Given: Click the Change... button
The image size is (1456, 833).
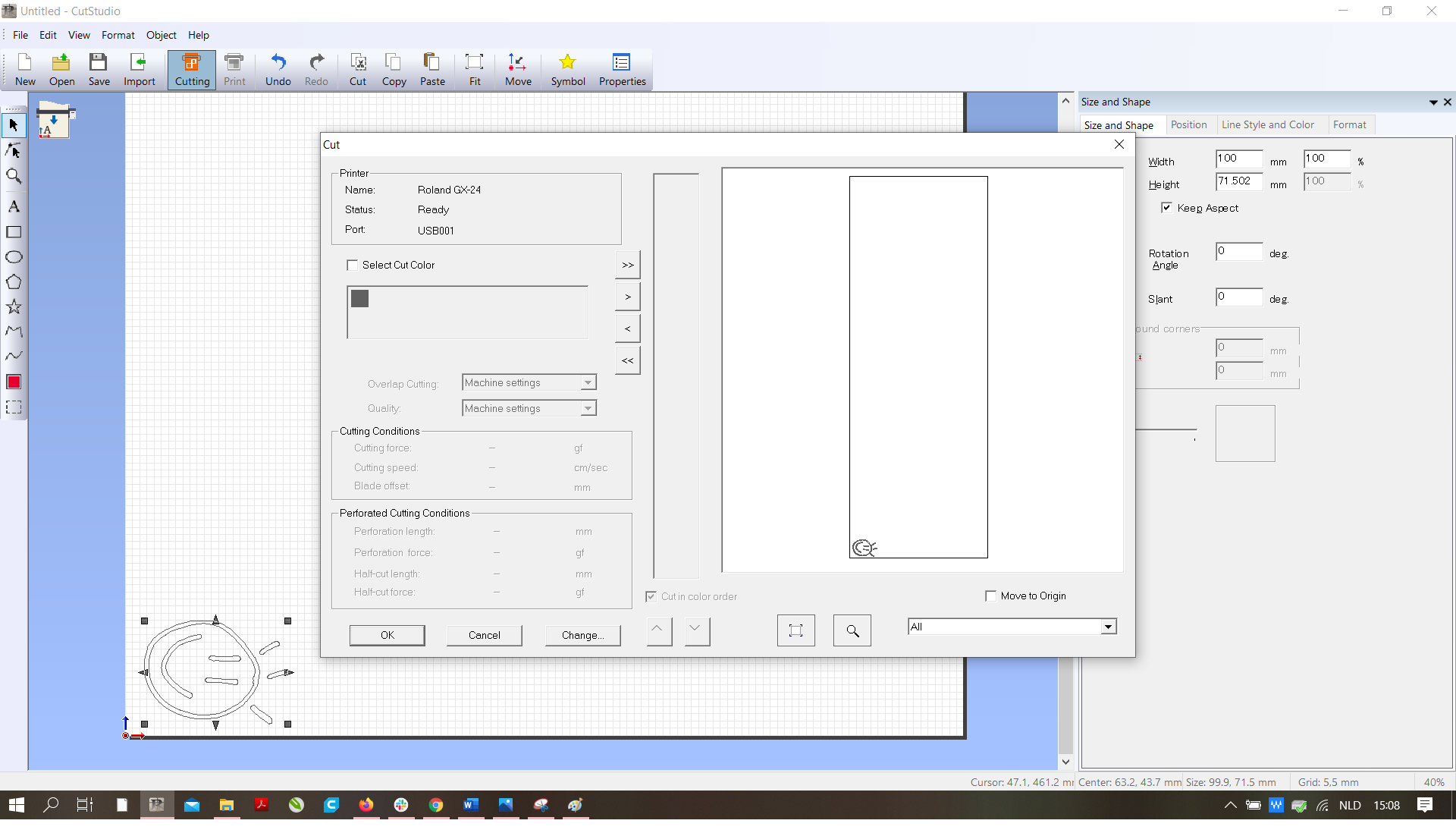Looking at the screenshot, I should click(582, 635).
